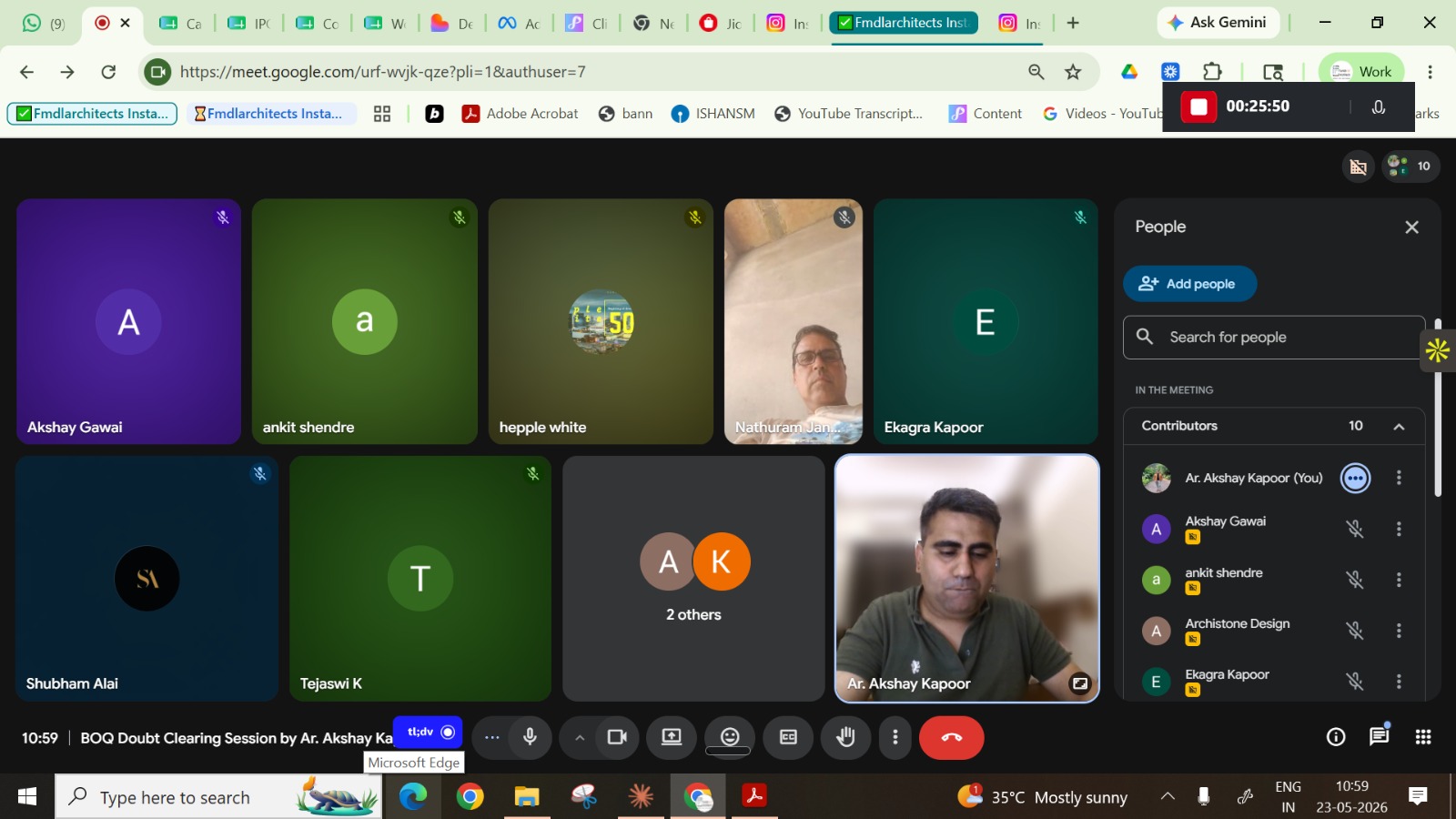Select the Akshay Gawai video tile
The image size is (1456, 819).
pyautogui.click(x=128, y=321)
